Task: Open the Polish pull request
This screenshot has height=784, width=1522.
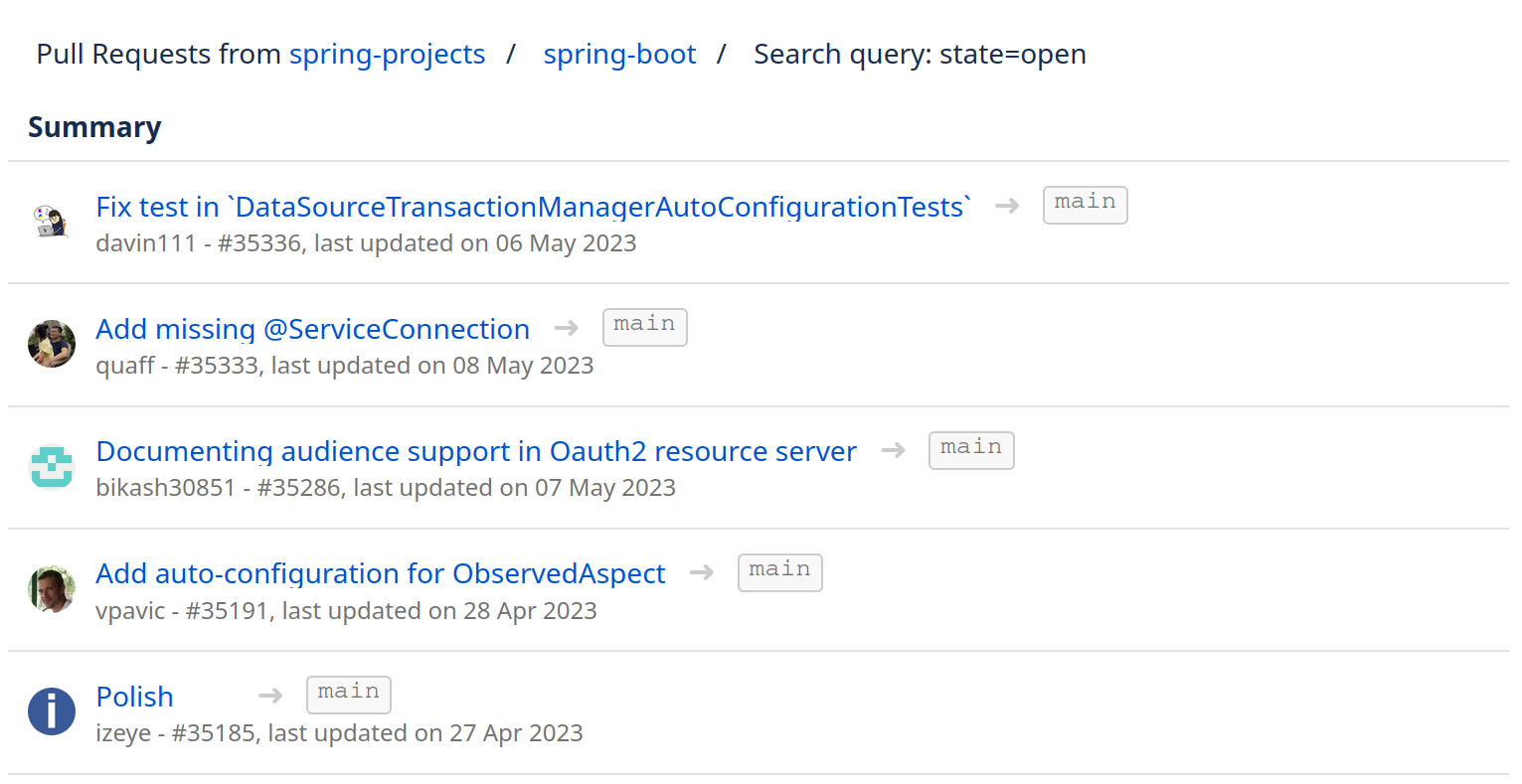Action: 134,697
